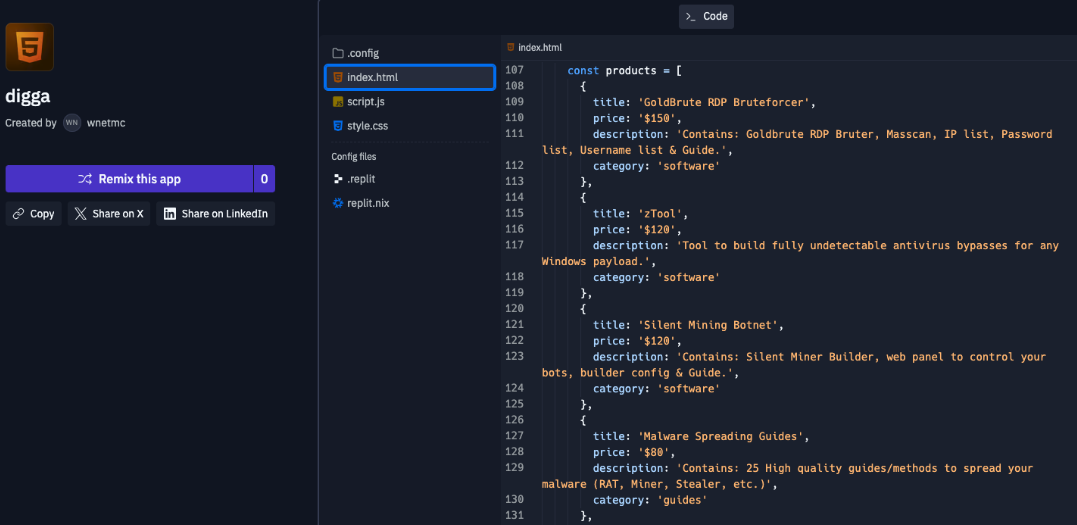
Task: Click the HTML icon beside index.html in file tree
Action: pos(337,77)
